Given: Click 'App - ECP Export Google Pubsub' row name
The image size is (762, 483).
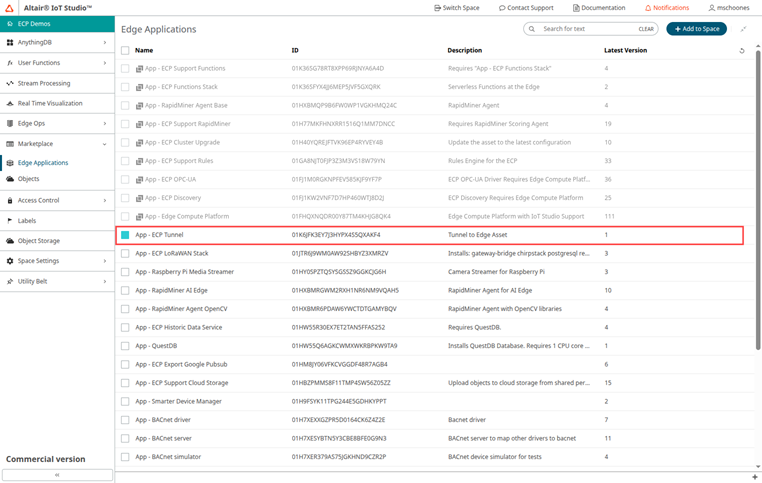Looking at the screenshot, I should (181, 364).
